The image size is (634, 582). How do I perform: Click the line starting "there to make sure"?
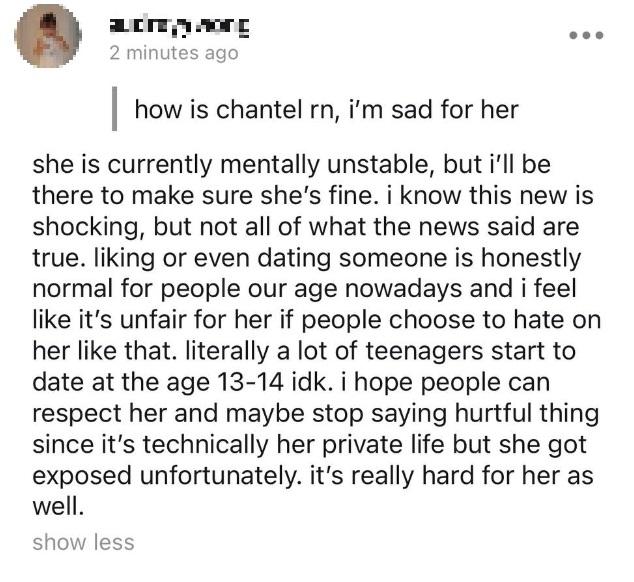pyautogui.click(x=290, y=192)
